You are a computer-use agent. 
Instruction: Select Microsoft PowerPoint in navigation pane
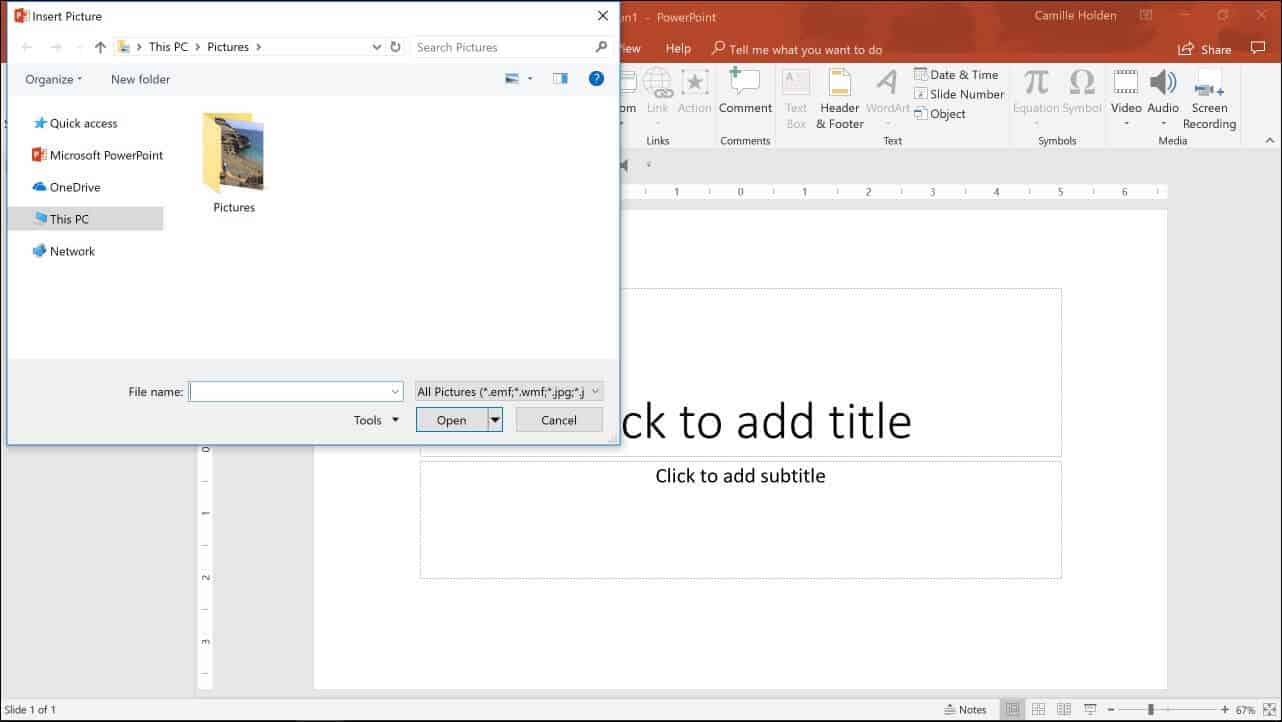pos(97,155)
